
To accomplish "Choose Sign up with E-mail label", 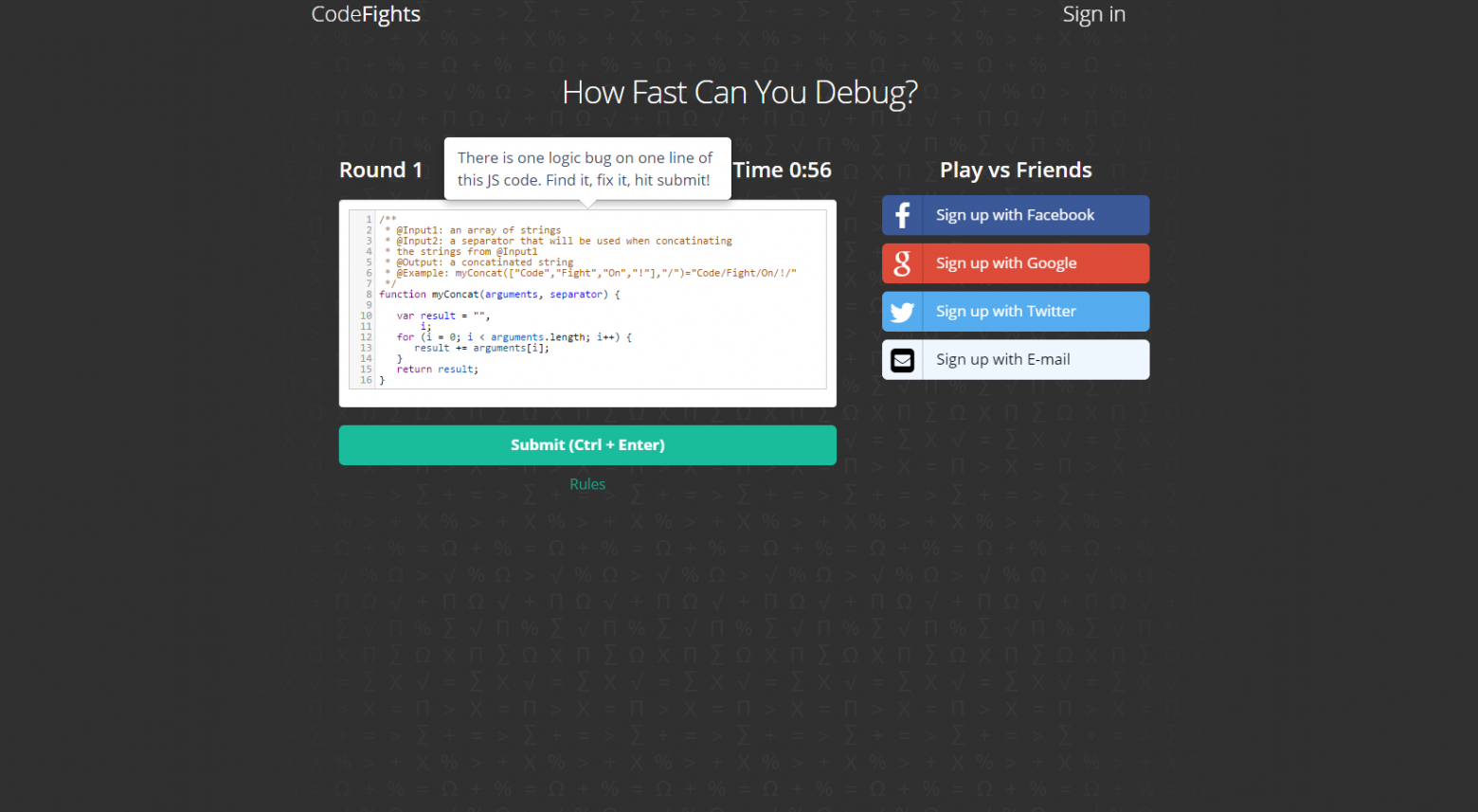I will coord(1003,360).
